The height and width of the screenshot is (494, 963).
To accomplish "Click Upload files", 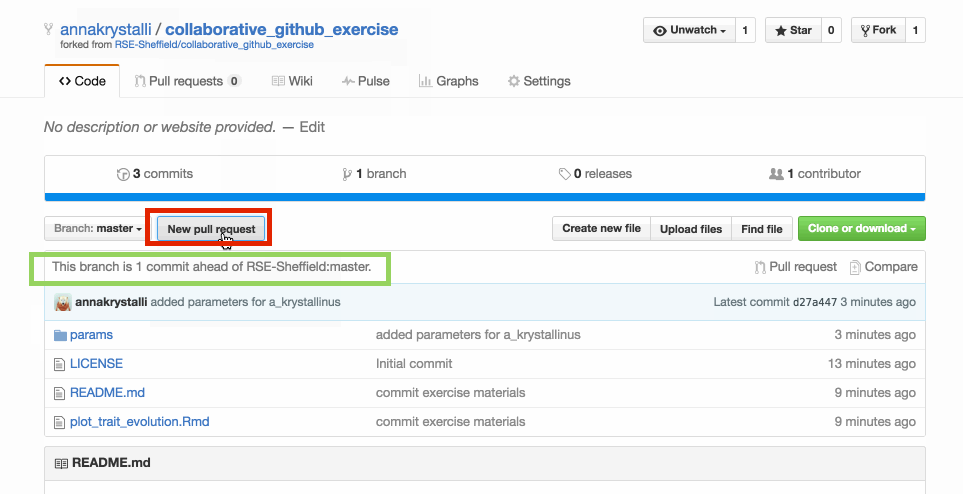I will click(691, 229).
